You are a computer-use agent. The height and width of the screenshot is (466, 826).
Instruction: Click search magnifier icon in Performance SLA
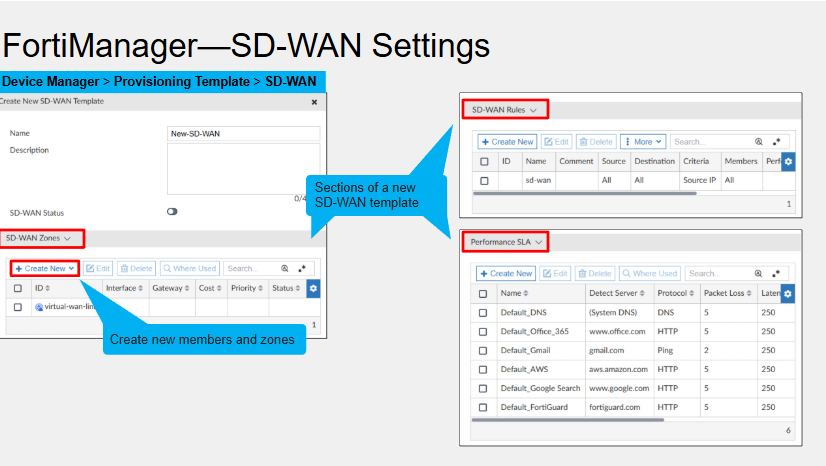758,274
